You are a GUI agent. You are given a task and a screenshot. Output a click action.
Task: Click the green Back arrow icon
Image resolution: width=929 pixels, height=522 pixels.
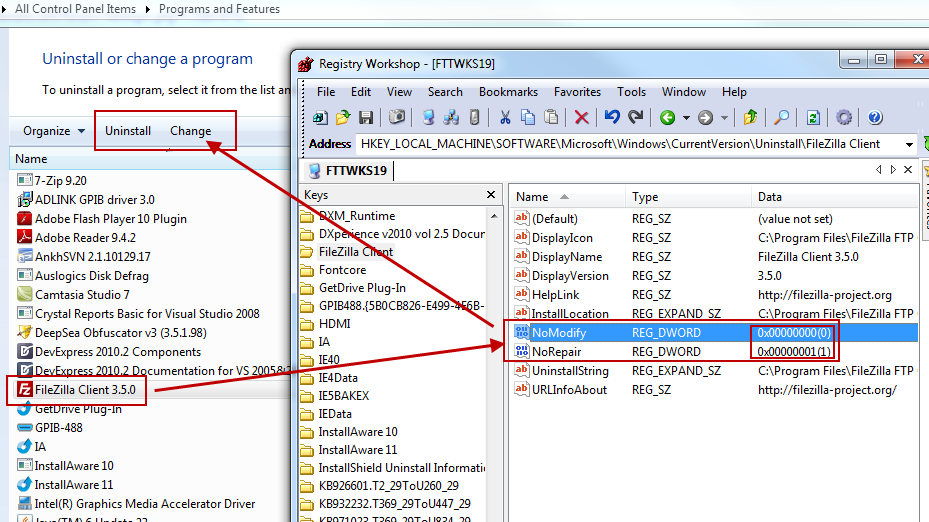click(668, 118)
